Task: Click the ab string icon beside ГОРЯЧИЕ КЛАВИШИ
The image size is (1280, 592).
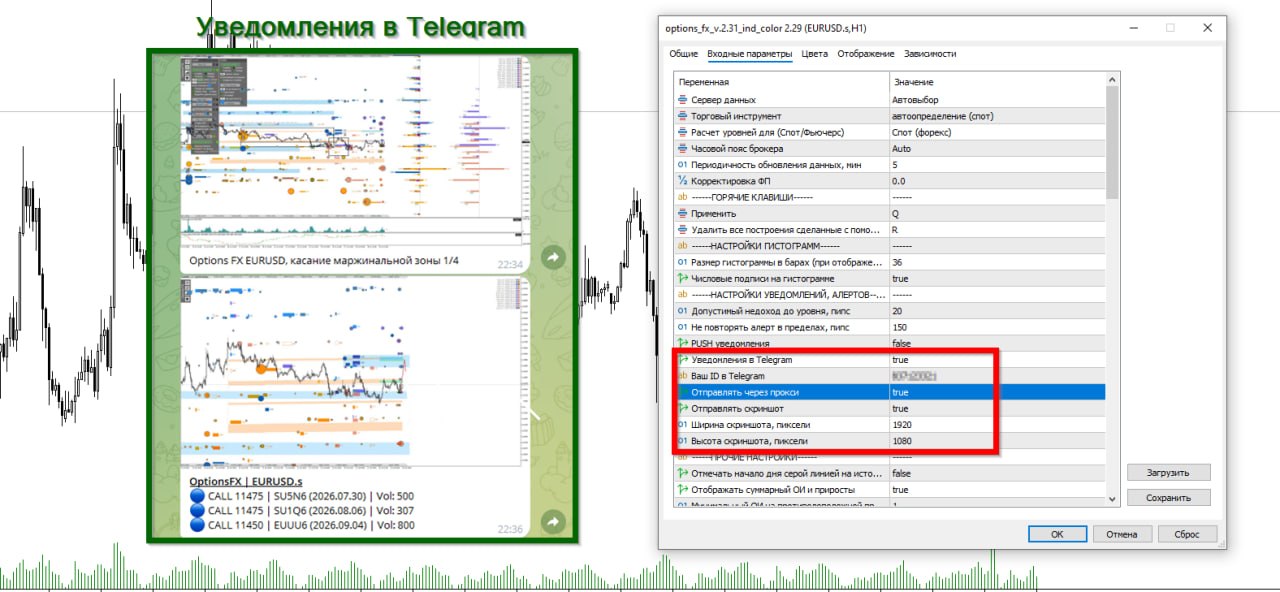Action: click(x=683, y=197)
